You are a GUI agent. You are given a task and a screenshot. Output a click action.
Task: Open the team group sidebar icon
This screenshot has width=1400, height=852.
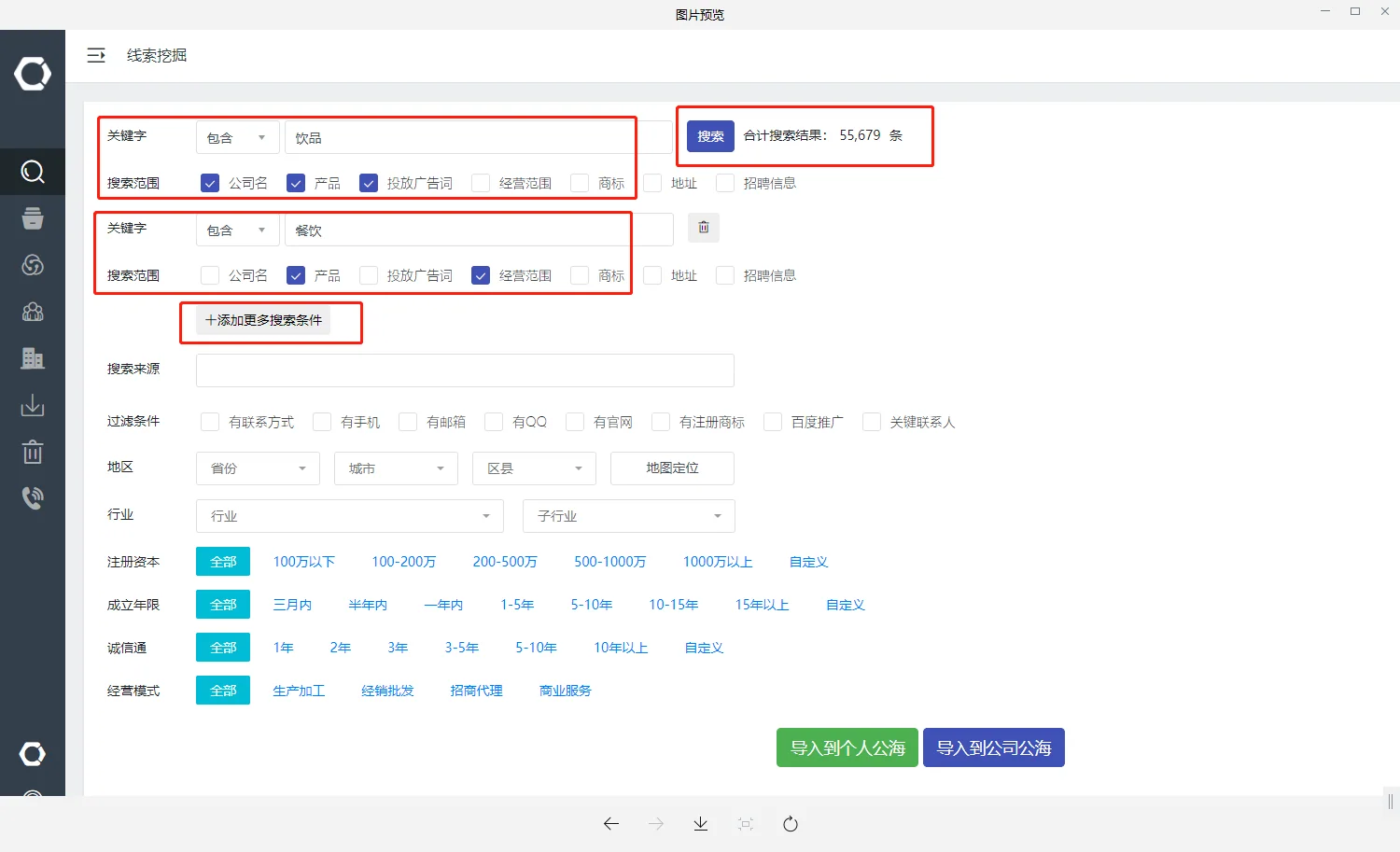(33, 312)
